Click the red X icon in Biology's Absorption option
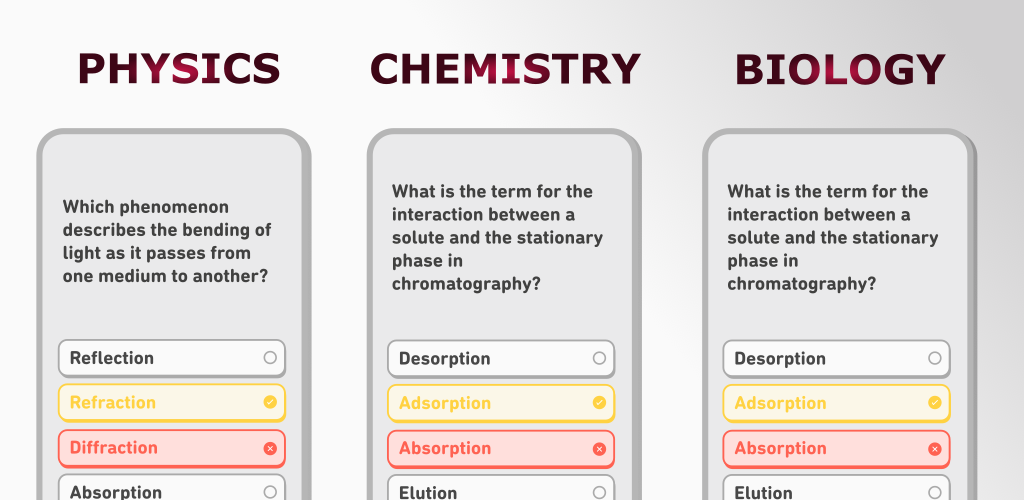The width and height of the screenshot is (1024, 500). point(935,449)
